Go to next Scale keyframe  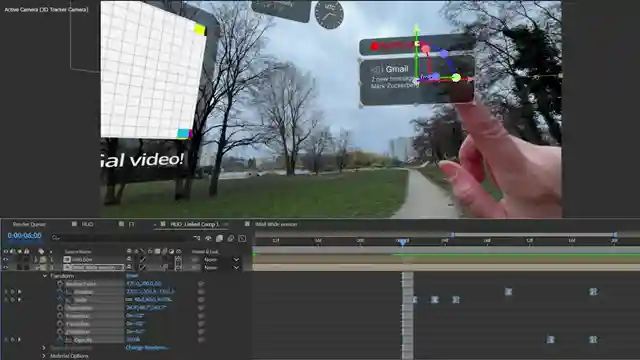[19, 300]
